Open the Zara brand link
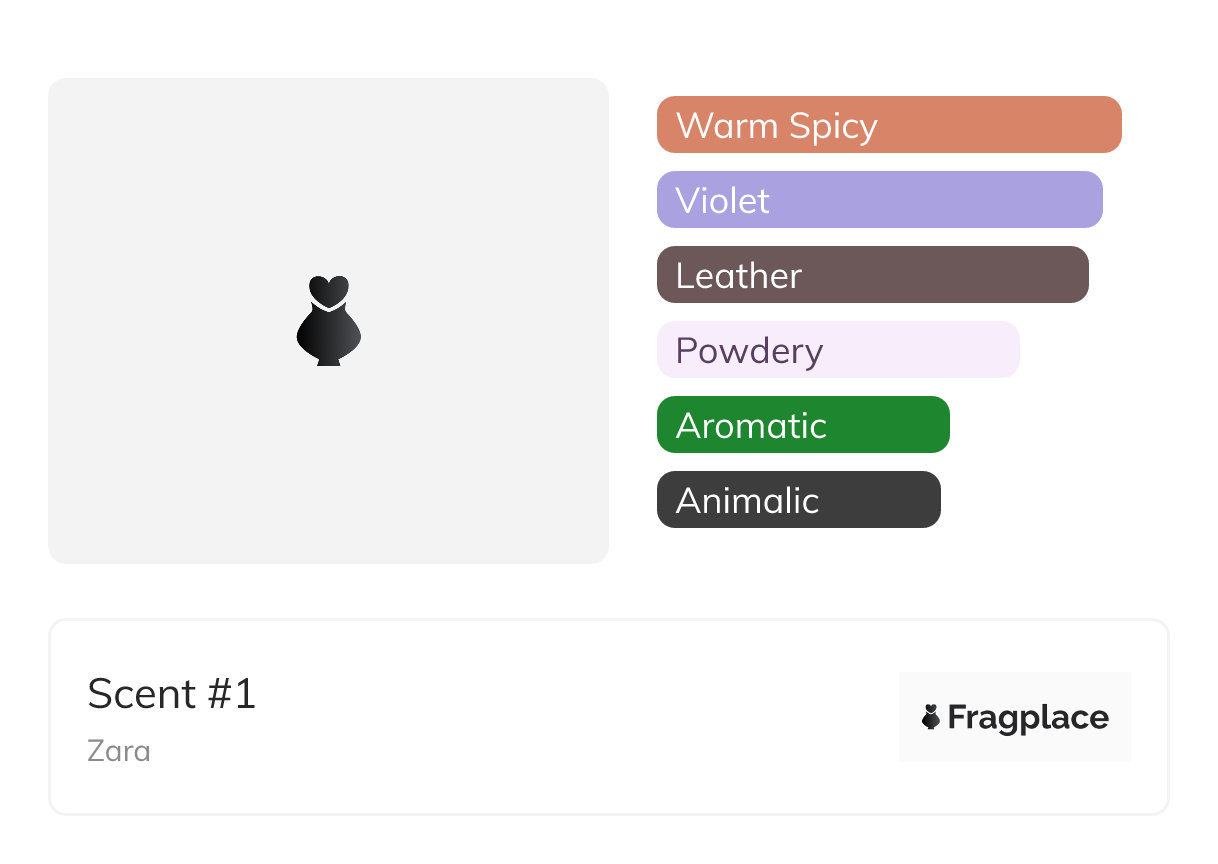Viewport: 1218px width, 864px height. (119, 750)
